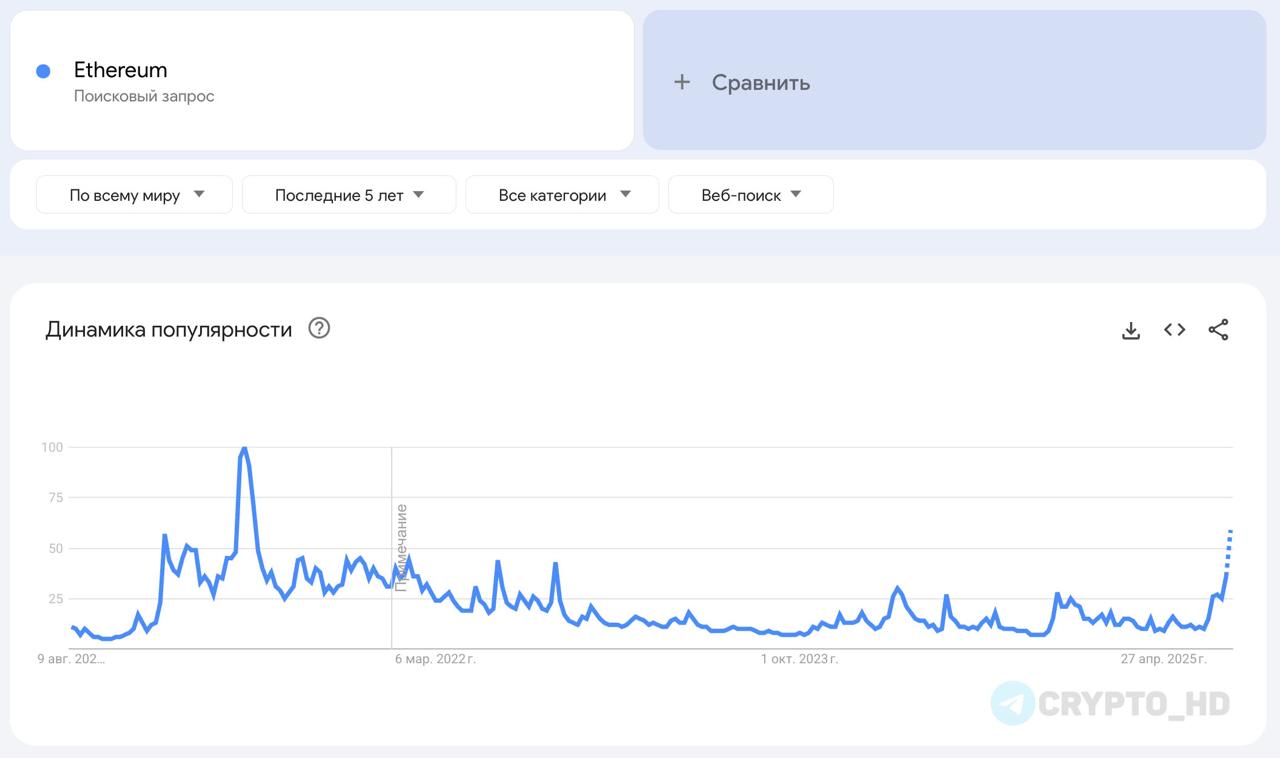Viewport: 1280px width, 758px height.
Task: Click the 1 окт. 2023 г. axis label
Action: (x=800, y=659)
